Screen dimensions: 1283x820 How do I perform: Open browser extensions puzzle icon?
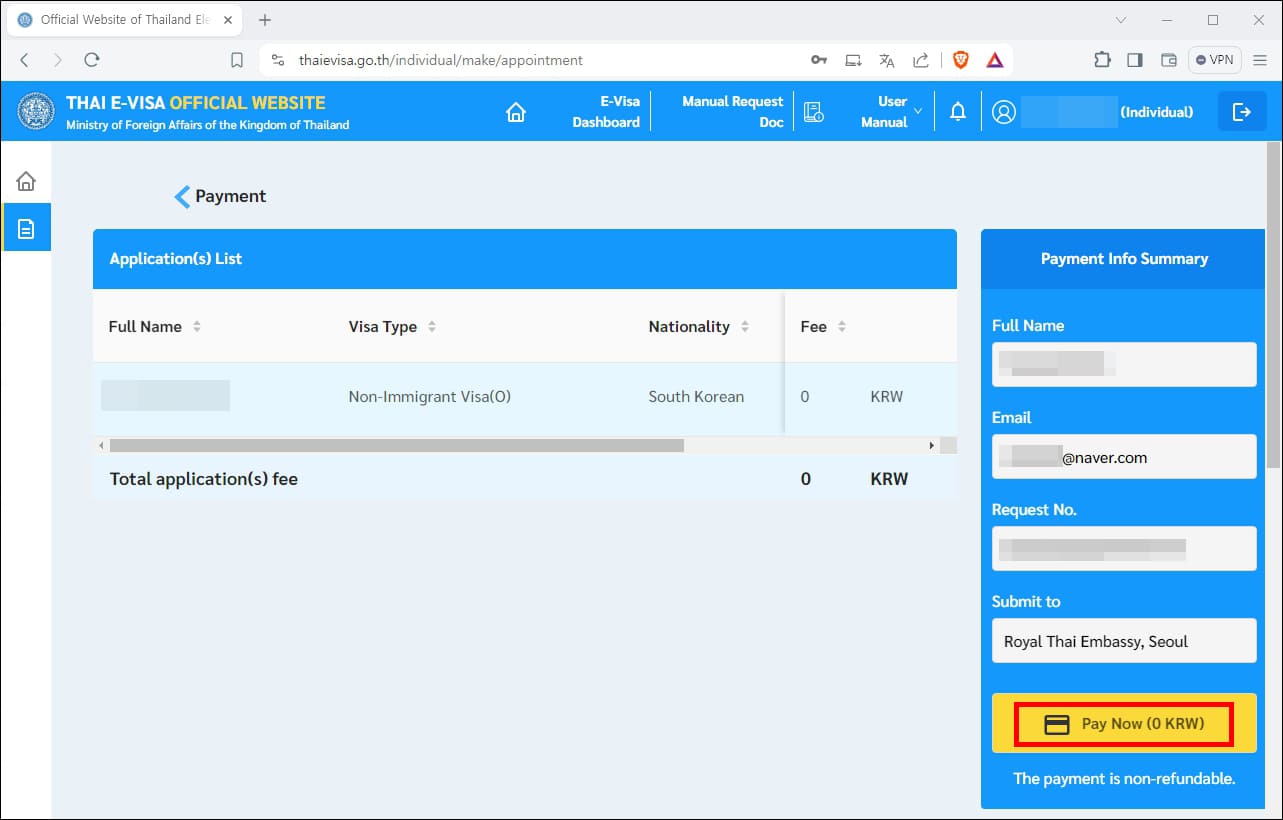click(x=1102, y=60)
